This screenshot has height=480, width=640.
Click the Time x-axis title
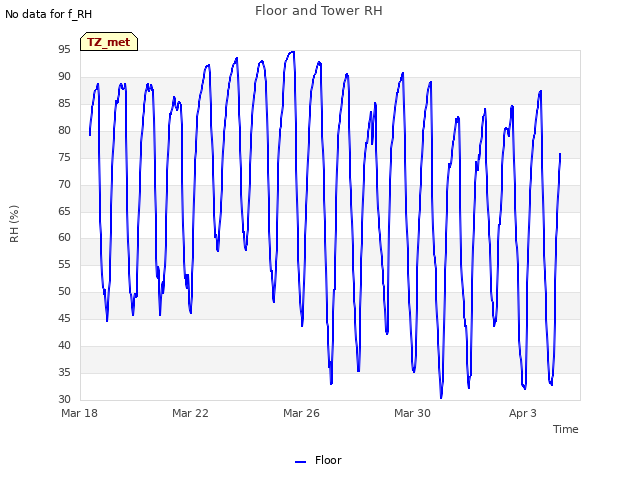point(566,429)
